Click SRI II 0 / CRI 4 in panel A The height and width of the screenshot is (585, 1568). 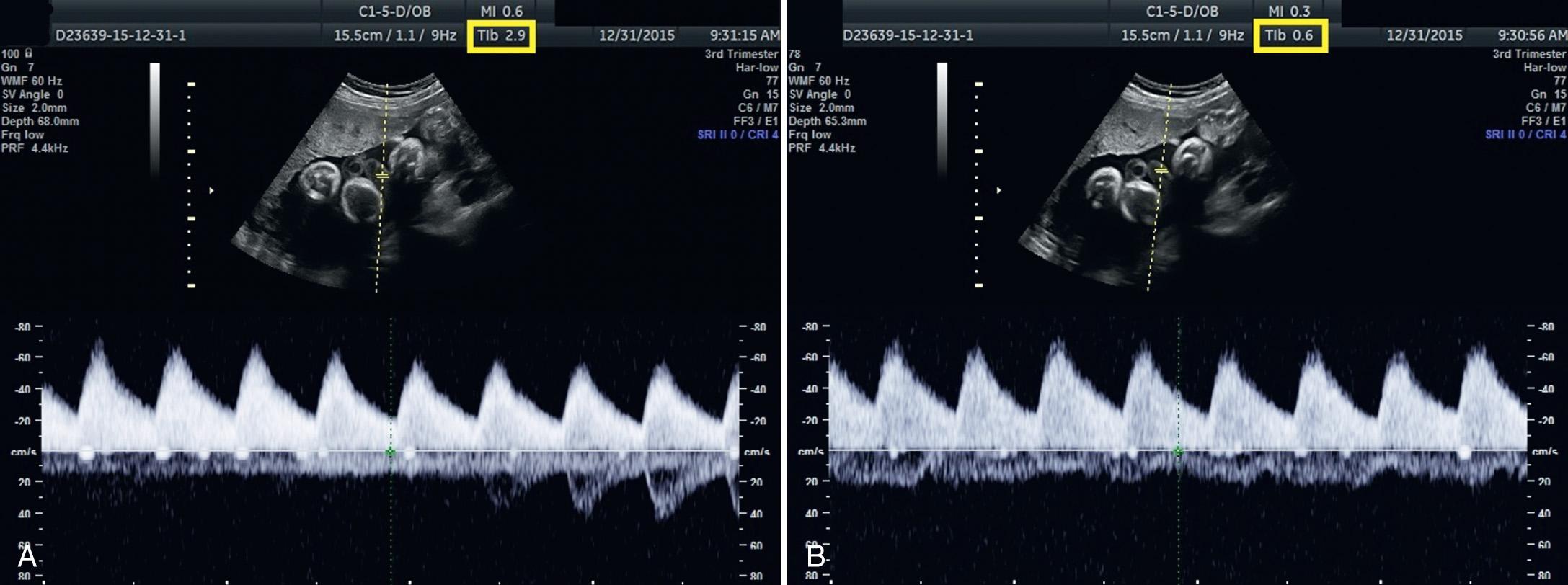click(738, 135)
